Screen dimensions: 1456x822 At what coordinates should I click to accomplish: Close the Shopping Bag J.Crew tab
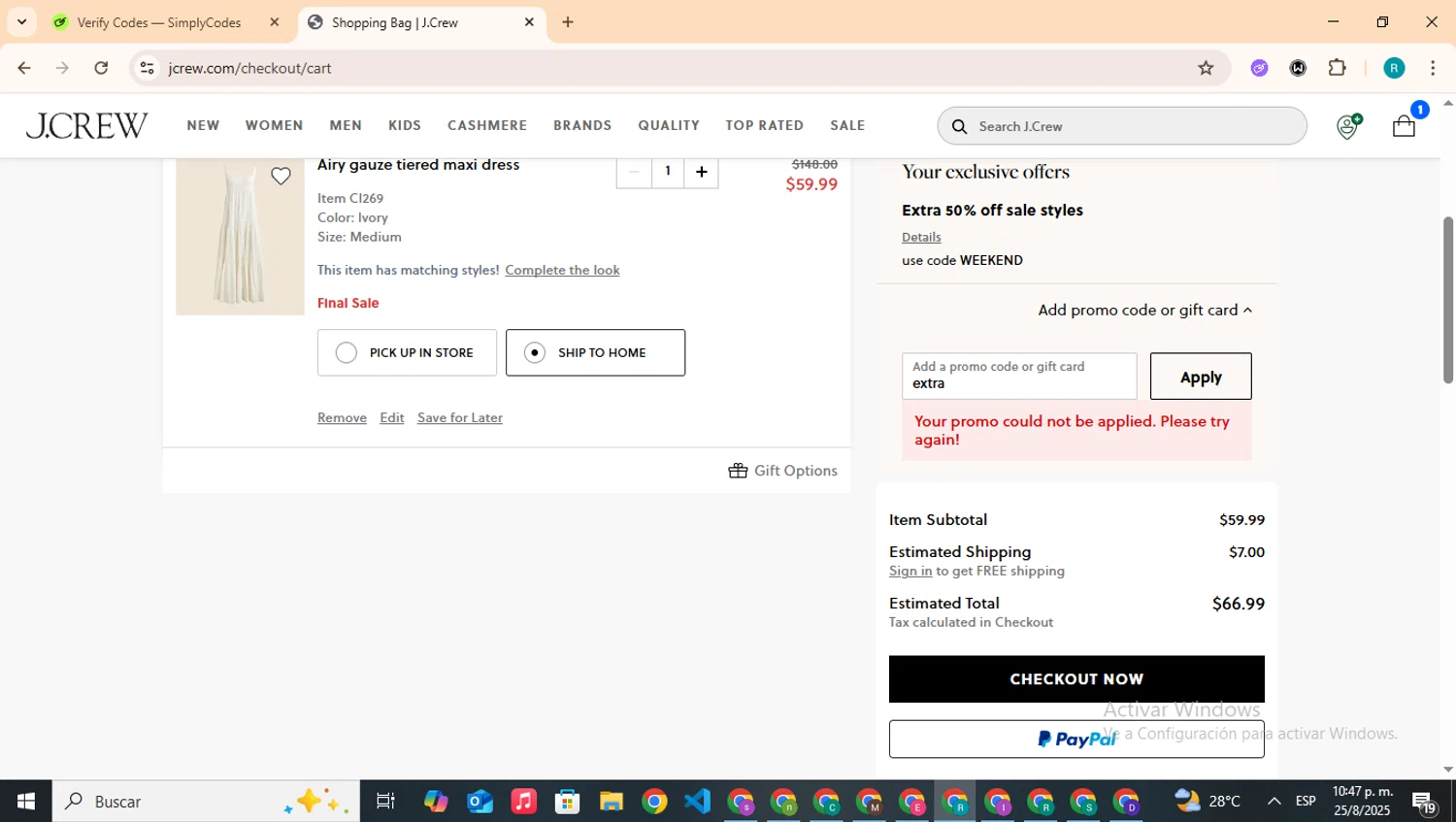(x=529, y=22)
